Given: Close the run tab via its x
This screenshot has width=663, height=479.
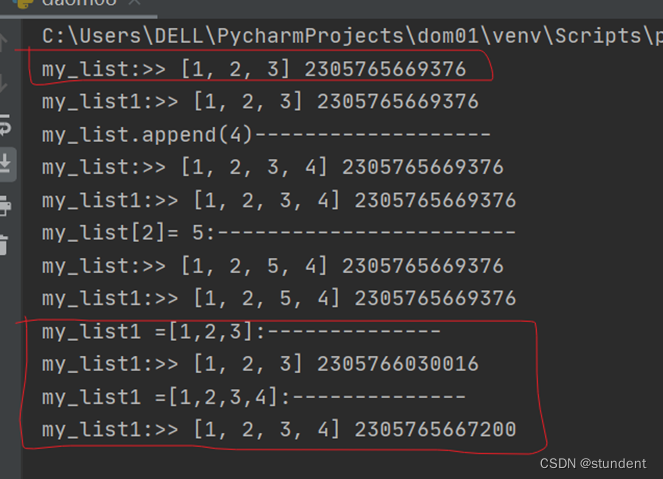Looking at the screenshot, I should pyautogui.click(x=134, y=3).
